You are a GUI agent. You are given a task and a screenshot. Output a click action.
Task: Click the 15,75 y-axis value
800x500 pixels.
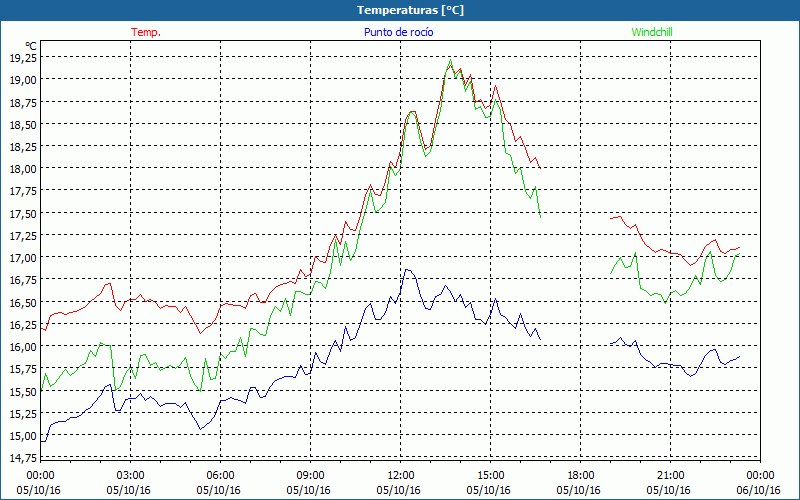(23, 368)
